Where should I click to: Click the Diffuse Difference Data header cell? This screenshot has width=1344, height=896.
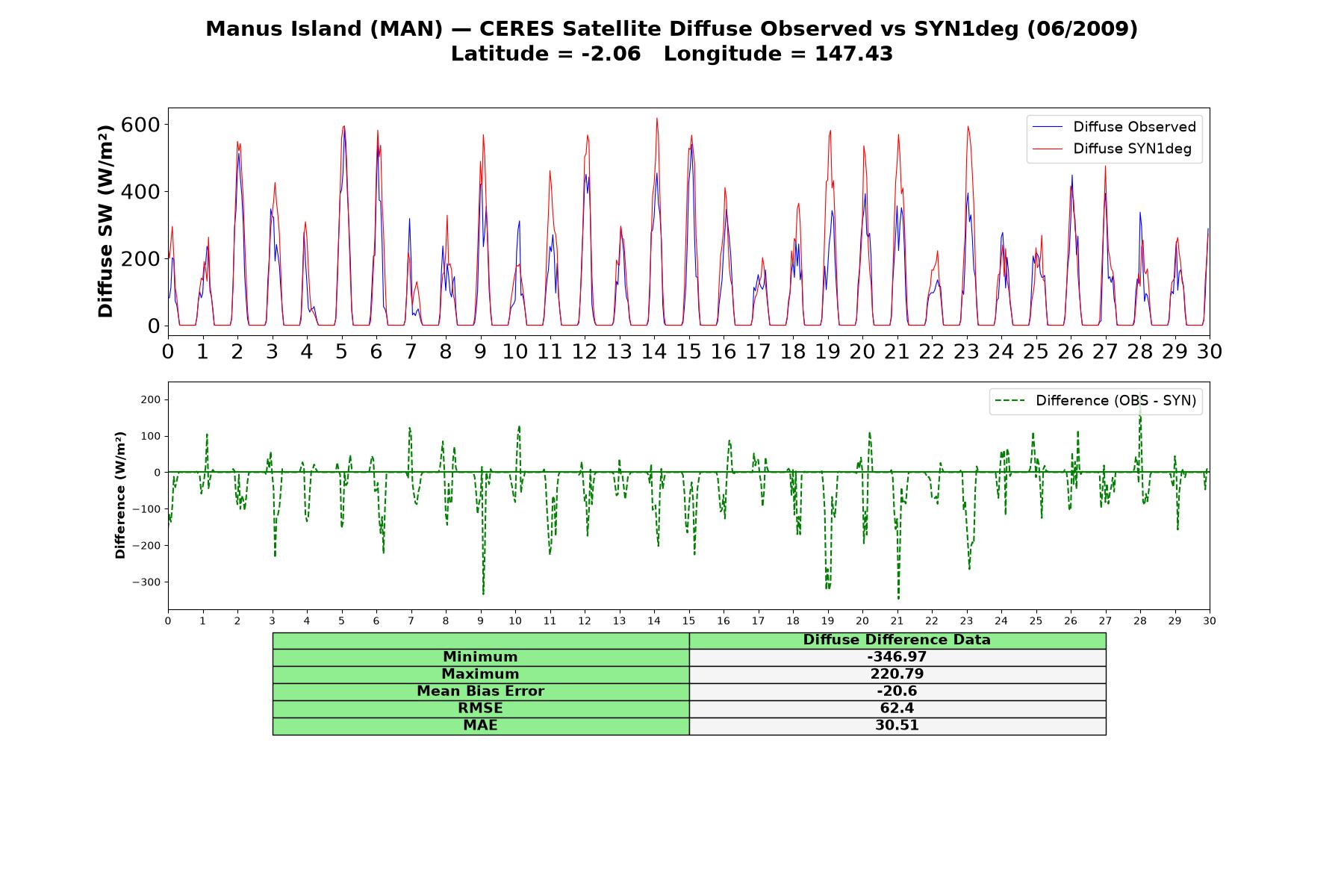pos(897,640)
